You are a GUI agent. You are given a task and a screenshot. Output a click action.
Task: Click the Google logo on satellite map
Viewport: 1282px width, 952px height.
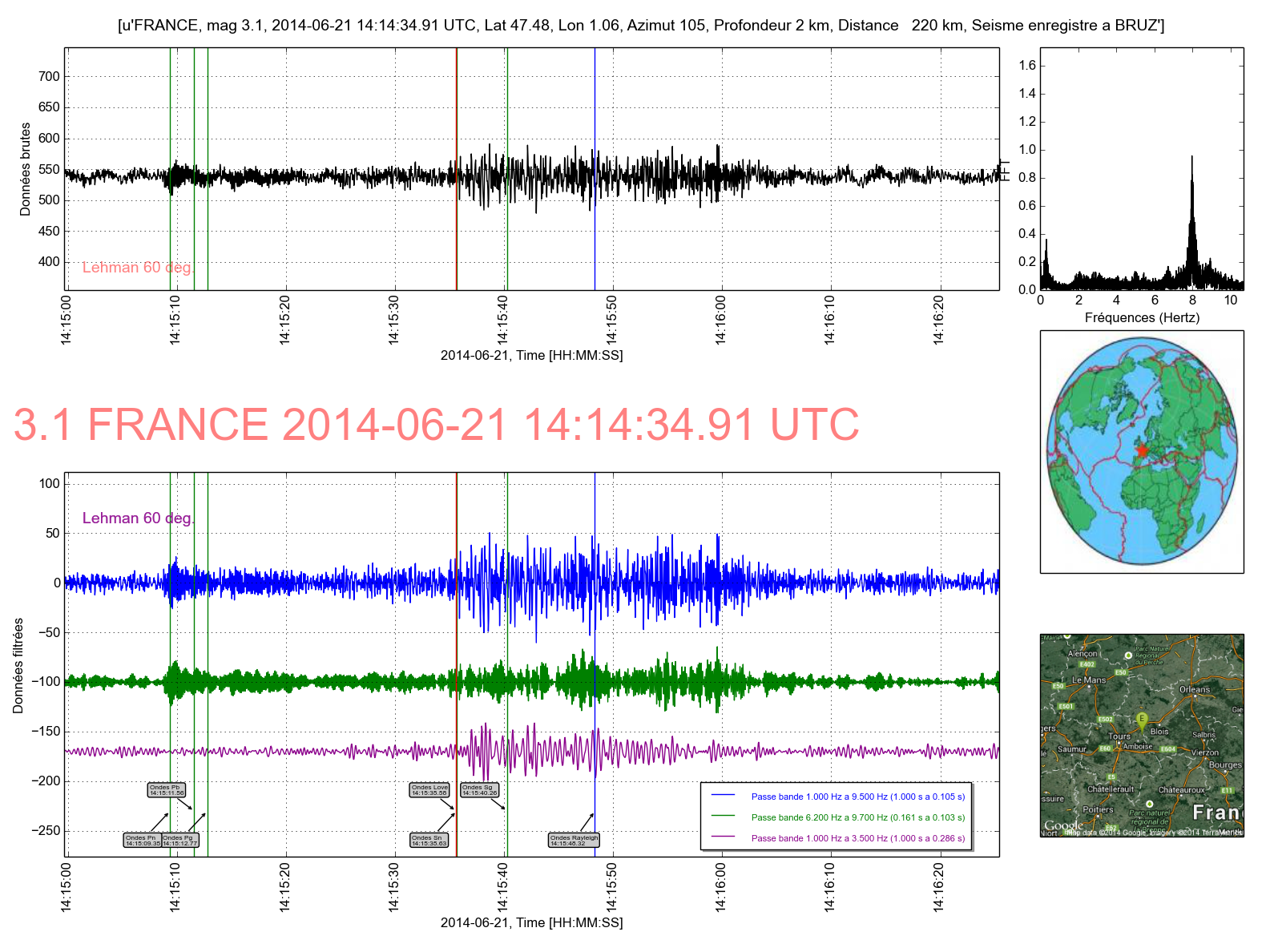tap(1063, 825)
